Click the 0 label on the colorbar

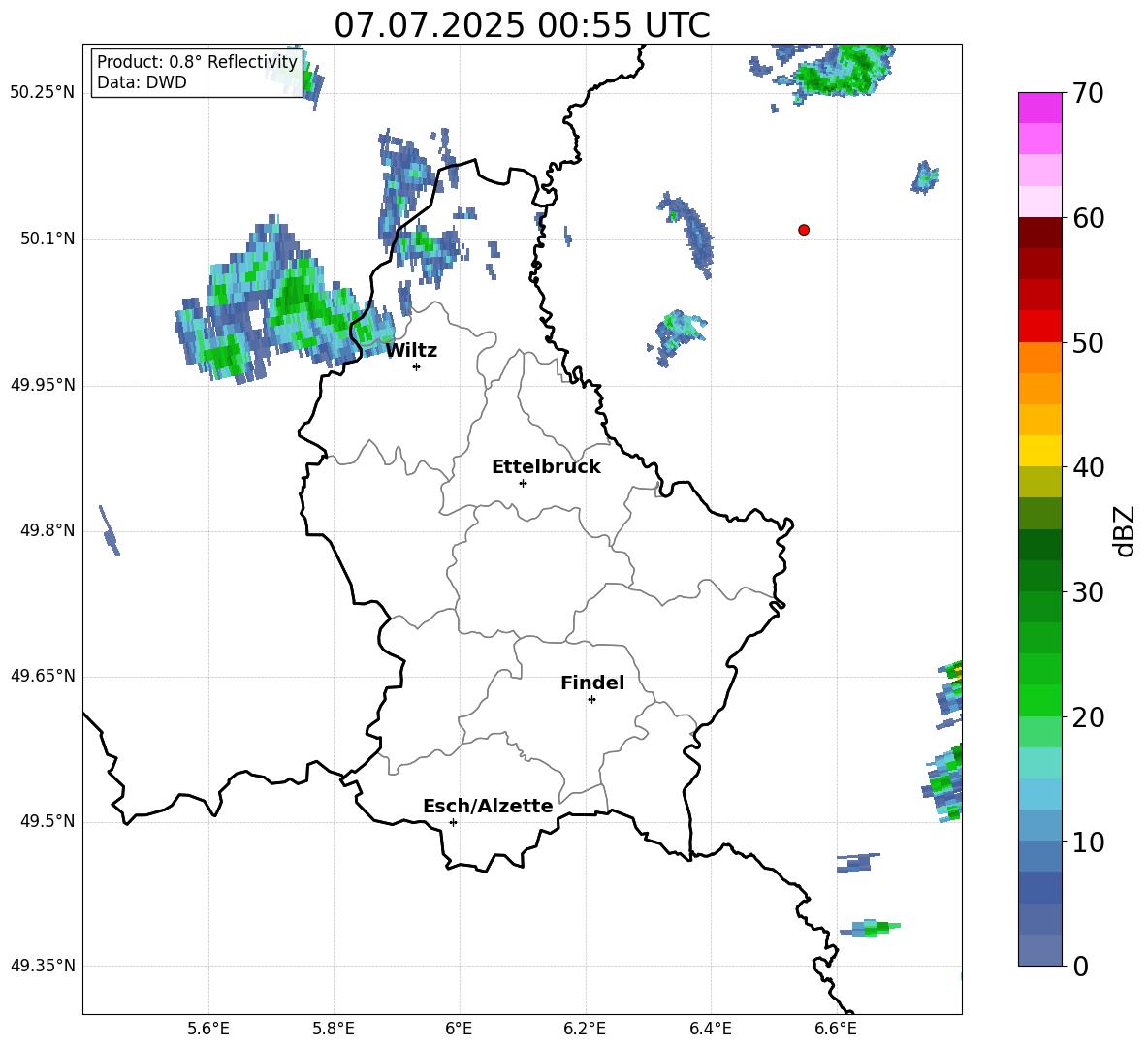[x=1080, y=966]
